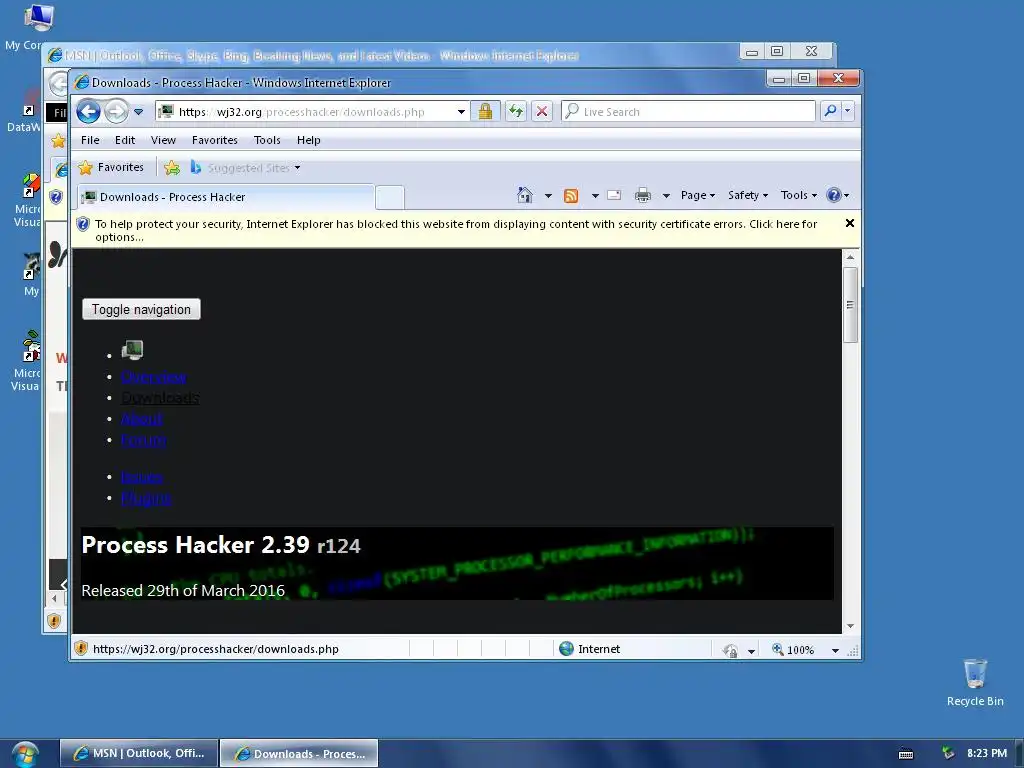Click the scroll up arrow of page scrollbar
The image size is (1024, 768).
point(850,257)
